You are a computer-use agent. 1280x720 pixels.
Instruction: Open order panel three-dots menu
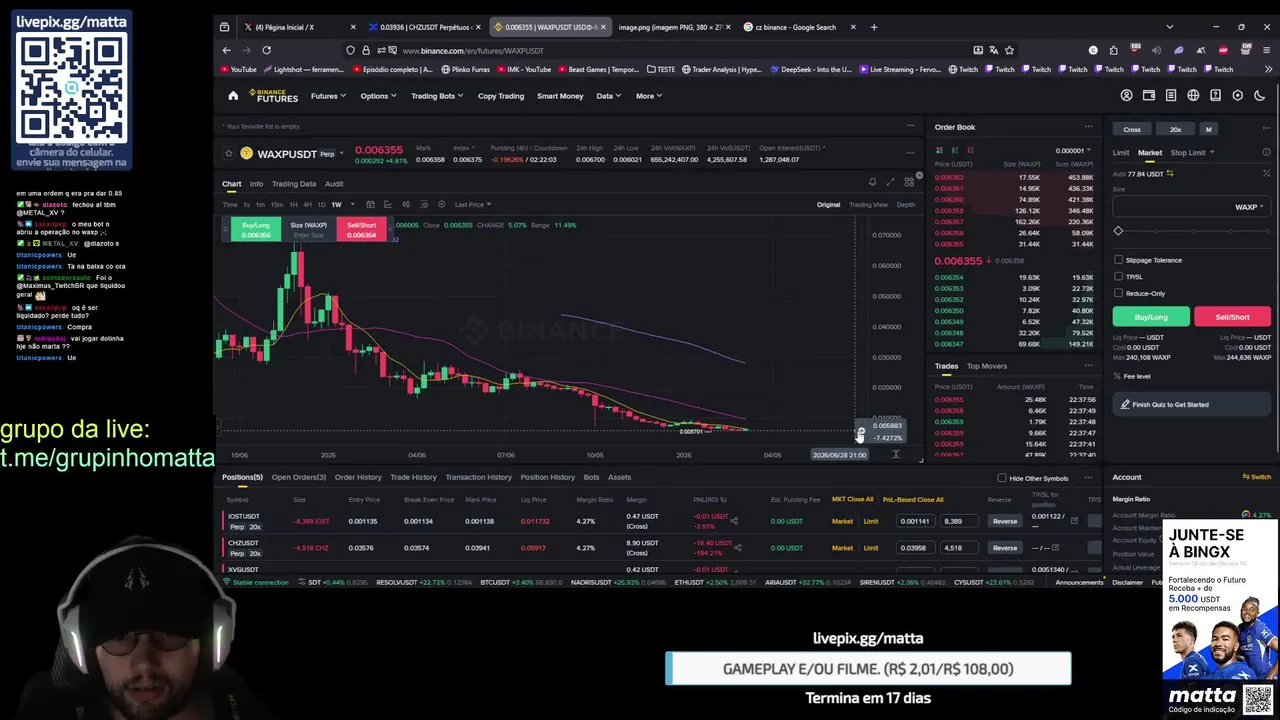click(1267, 127)
